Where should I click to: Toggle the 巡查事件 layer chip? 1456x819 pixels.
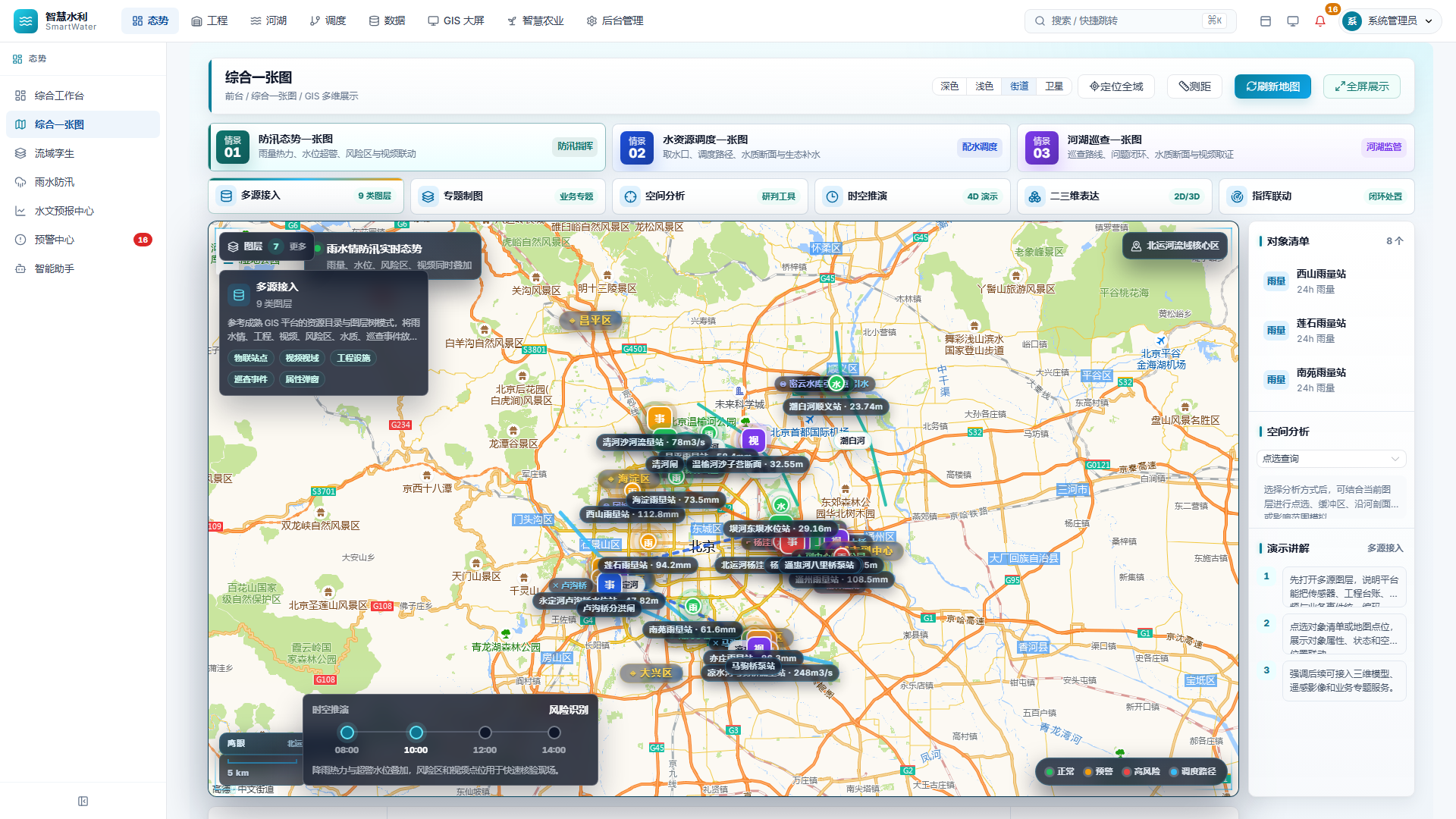point(250,379)
